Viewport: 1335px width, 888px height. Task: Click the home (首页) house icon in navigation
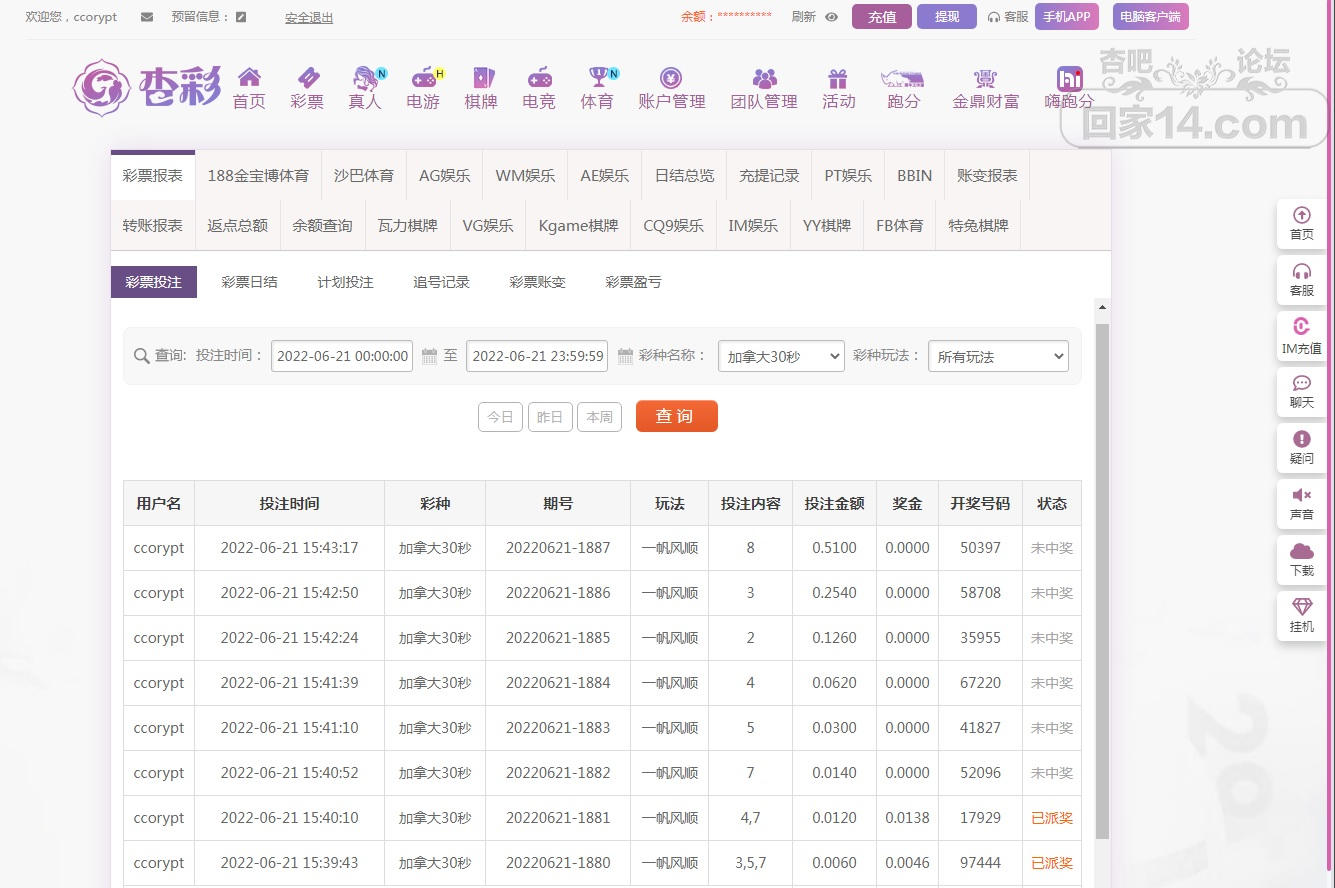click(249, 78)
